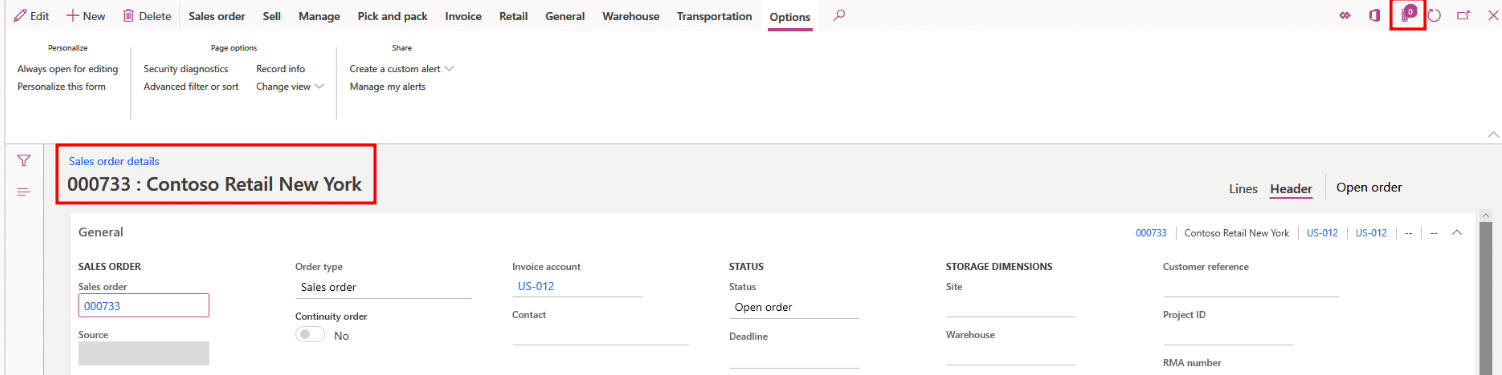1502x375 pixels.
Task: Click the Sales order details link
Action: coord(114,161)
